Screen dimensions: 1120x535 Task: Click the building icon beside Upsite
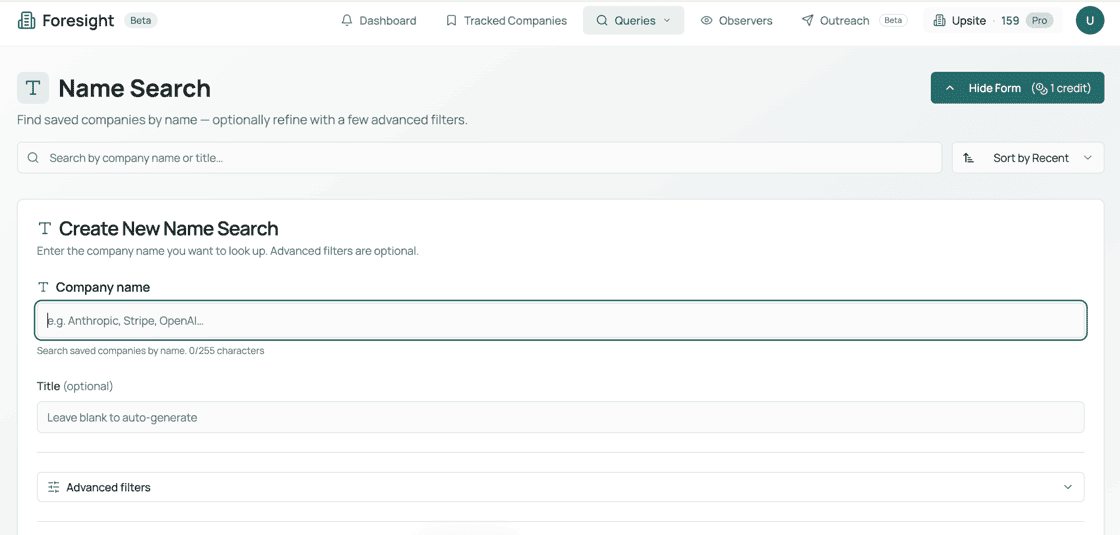[x=940, y=21]
